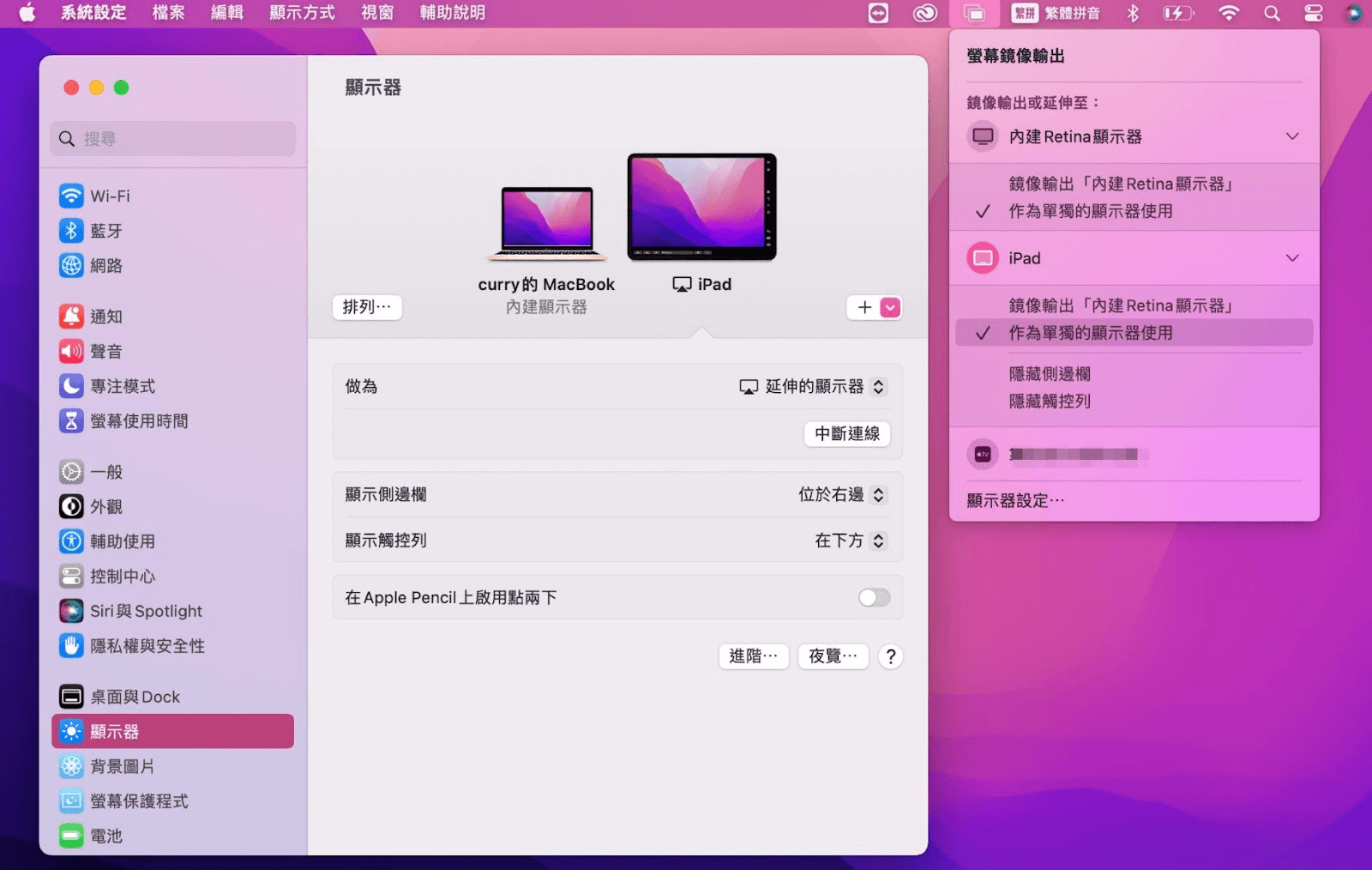Click the 排列⋯ button
The image size is (1372, 870).
(367, 307)
